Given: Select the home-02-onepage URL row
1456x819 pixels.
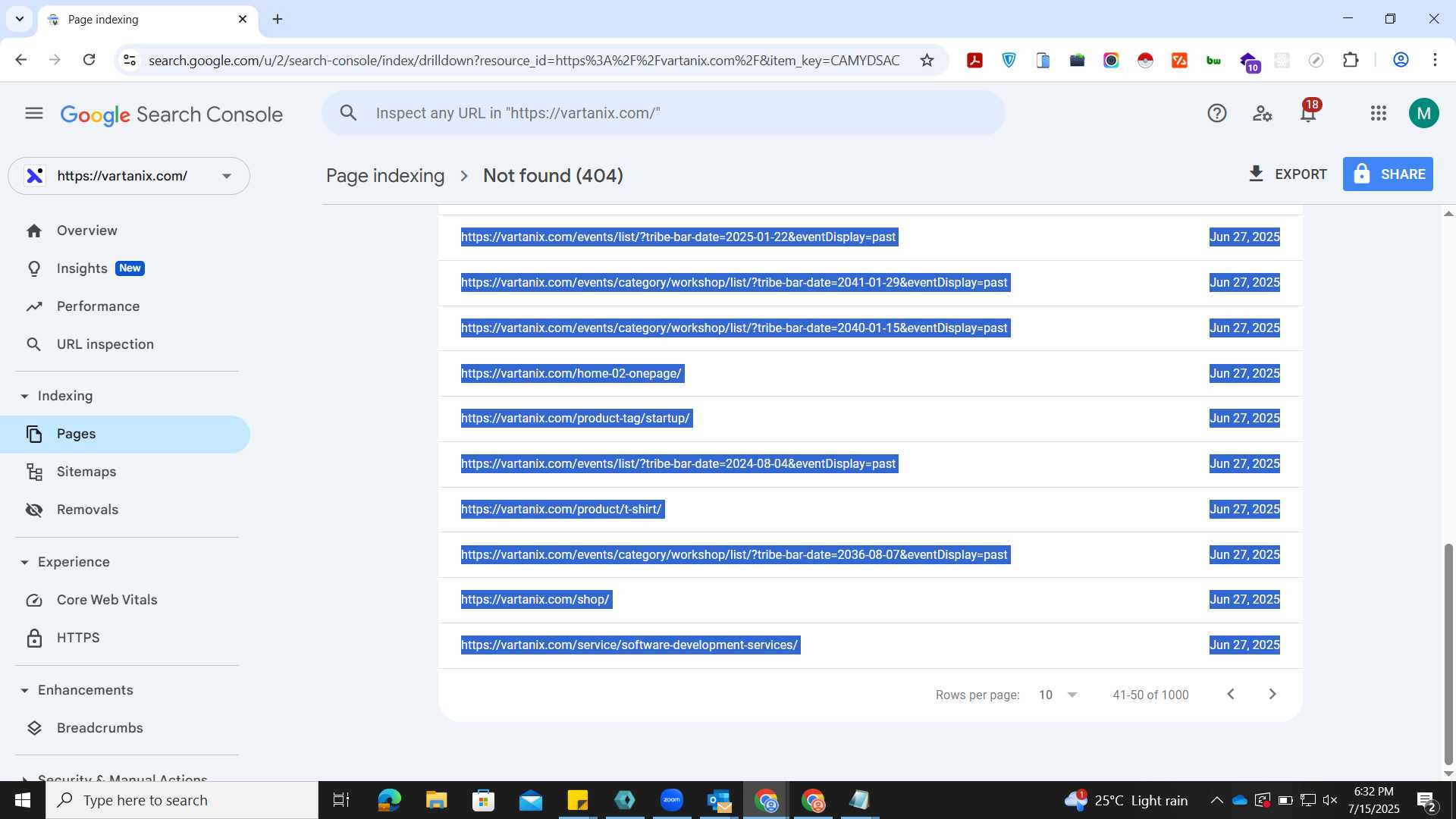Looking at the screenshot, I should coord(870,374).
